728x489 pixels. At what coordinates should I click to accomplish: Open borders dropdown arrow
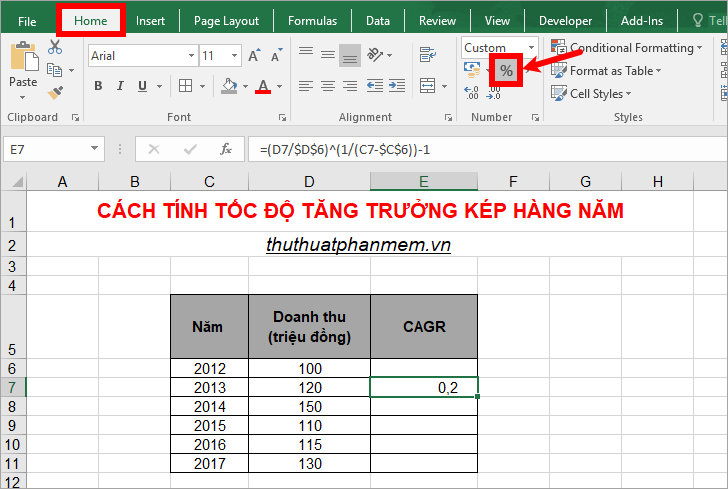click(x=202, y=86)
